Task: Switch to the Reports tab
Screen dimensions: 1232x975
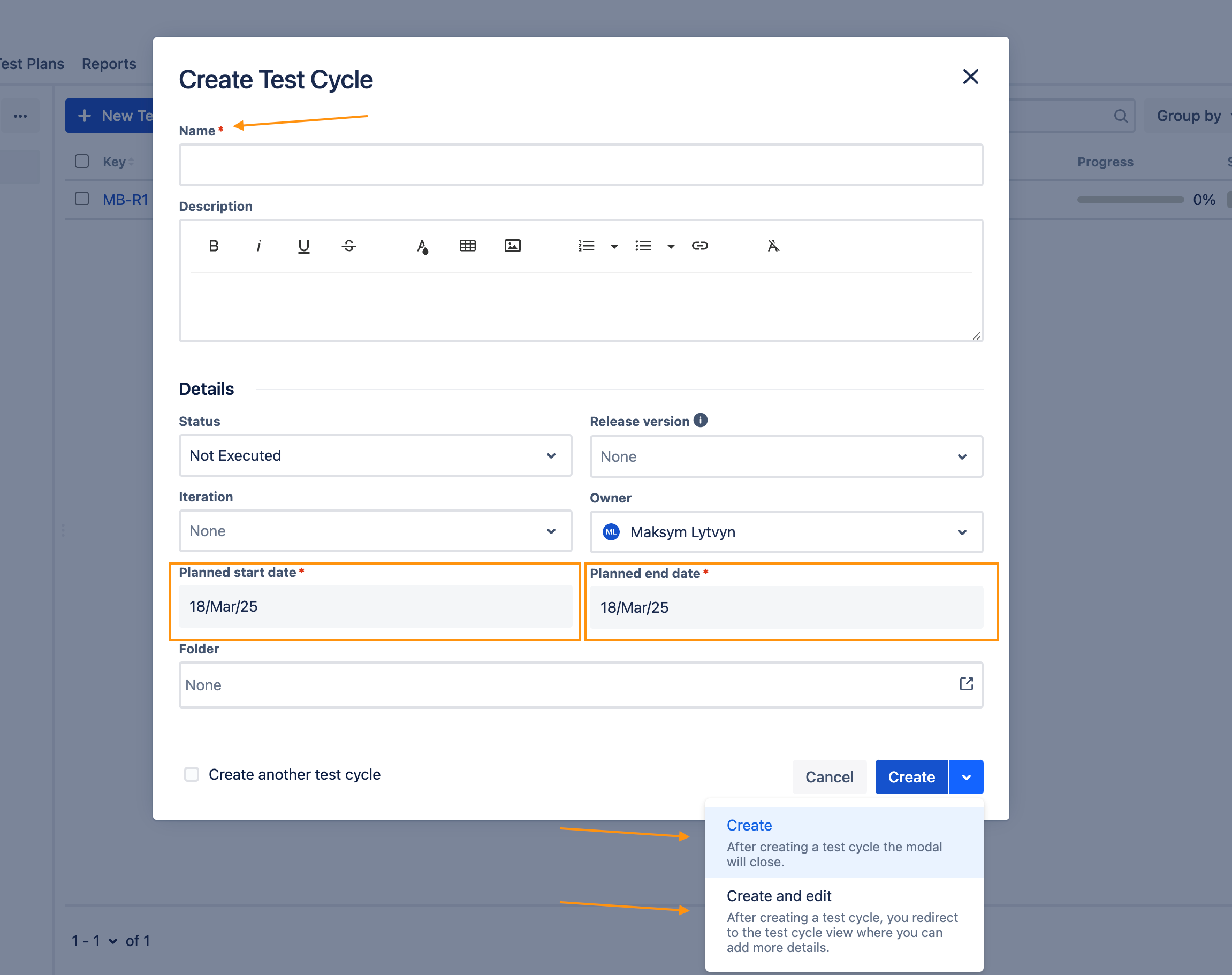Action: tap(109, 64)
